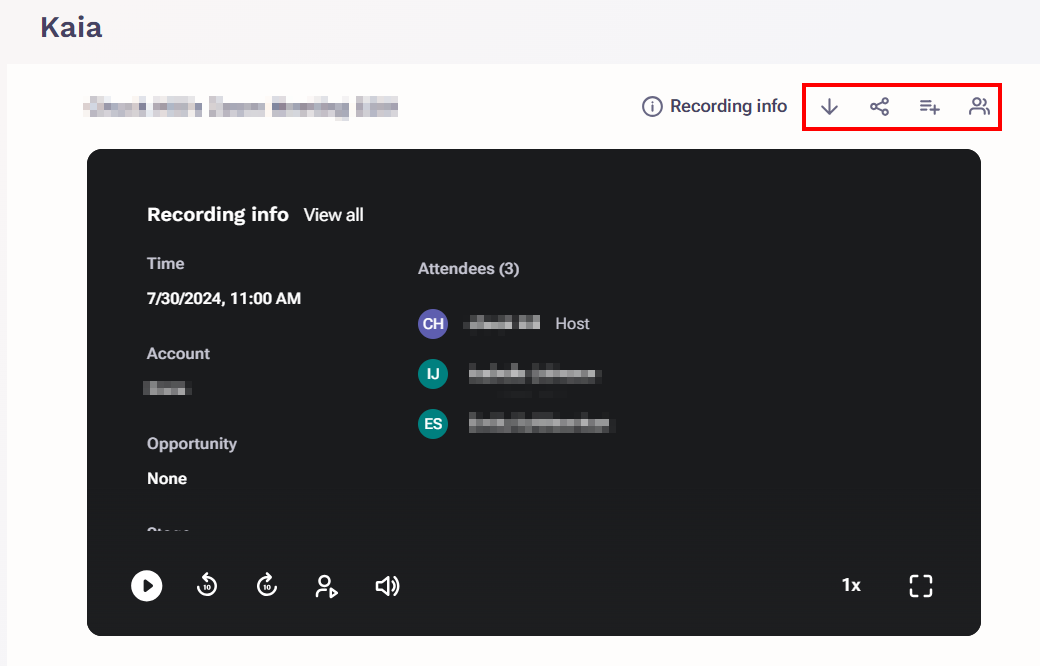Open the share recording icon
This screenshot has height=666, width=1040.
(x=879, y=107)
